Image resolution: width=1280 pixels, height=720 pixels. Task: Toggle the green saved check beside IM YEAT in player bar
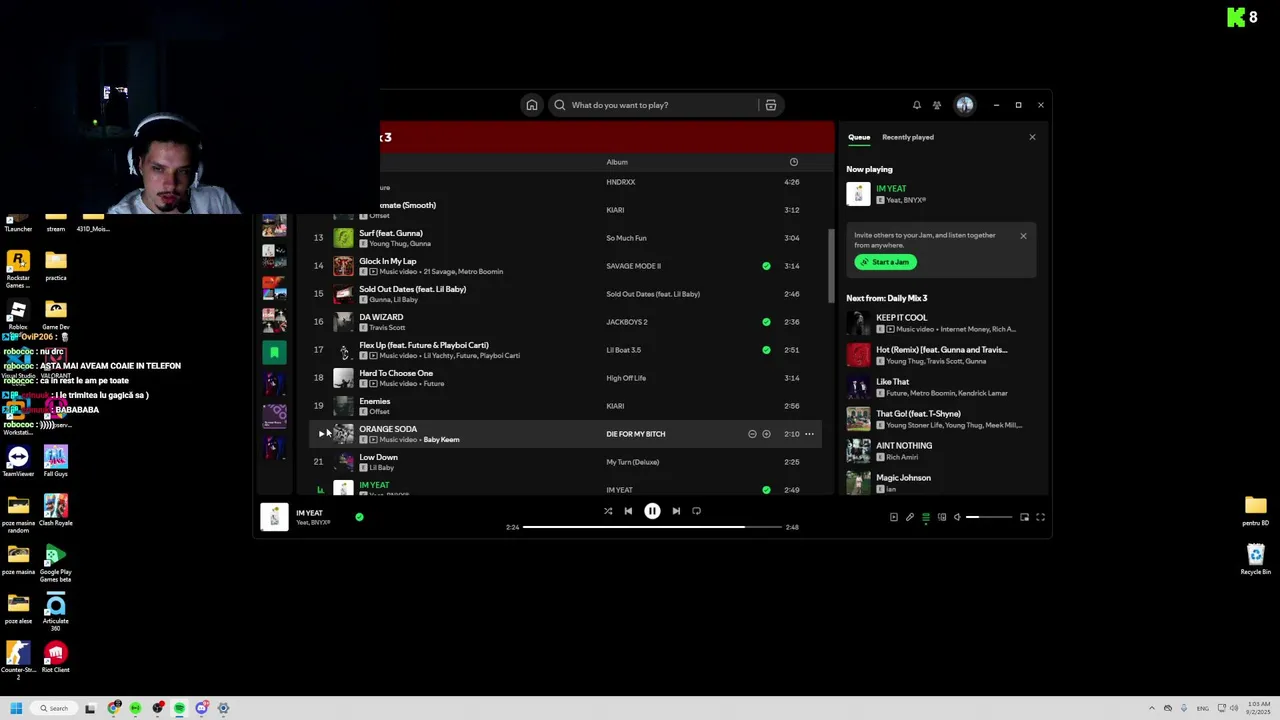click(x=359, y=517)
